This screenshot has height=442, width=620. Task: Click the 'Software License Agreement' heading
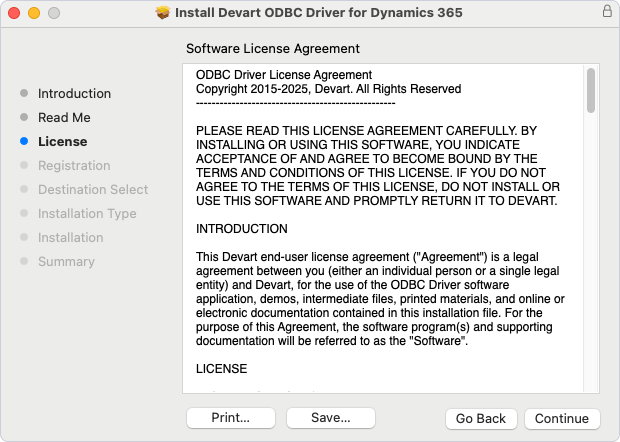coord(273,49)
